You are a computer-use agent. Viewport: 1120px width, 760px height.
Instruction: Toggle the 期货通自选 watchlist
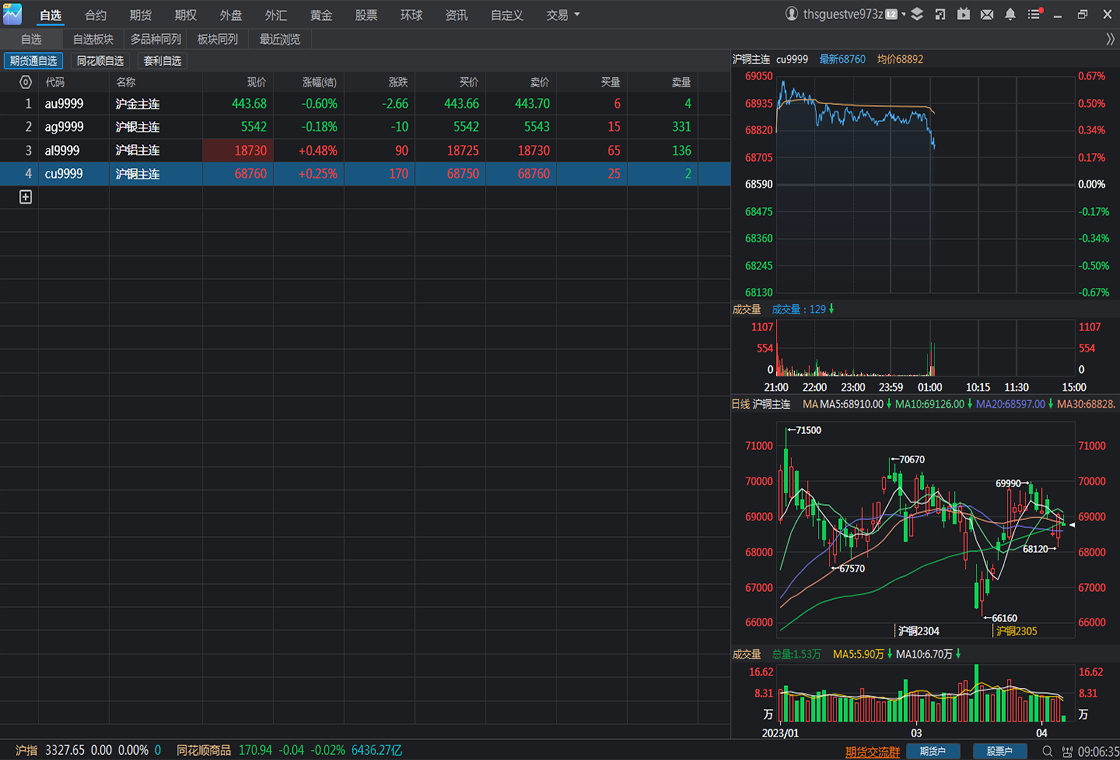click(34, 61)
